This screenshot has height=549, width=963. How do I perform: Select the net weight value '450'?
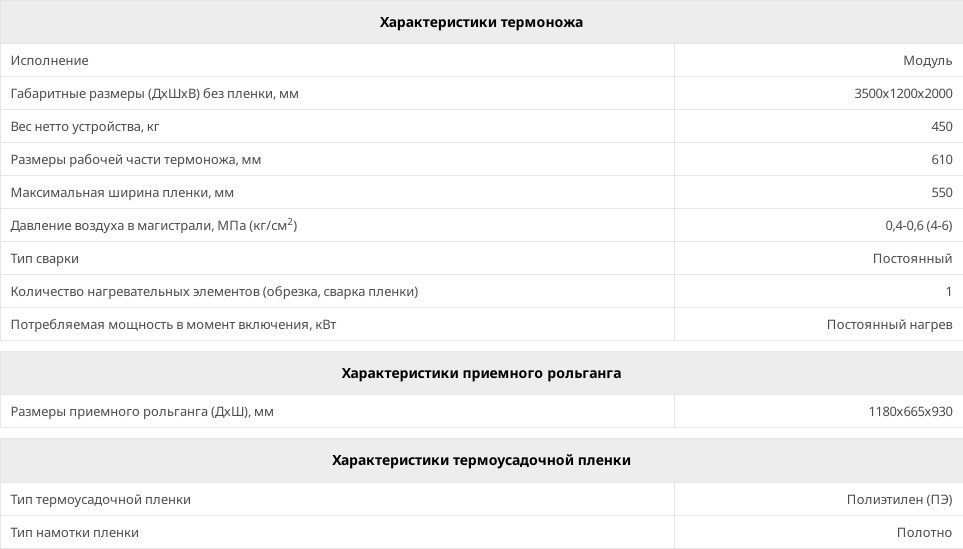[x=941, y=127]
